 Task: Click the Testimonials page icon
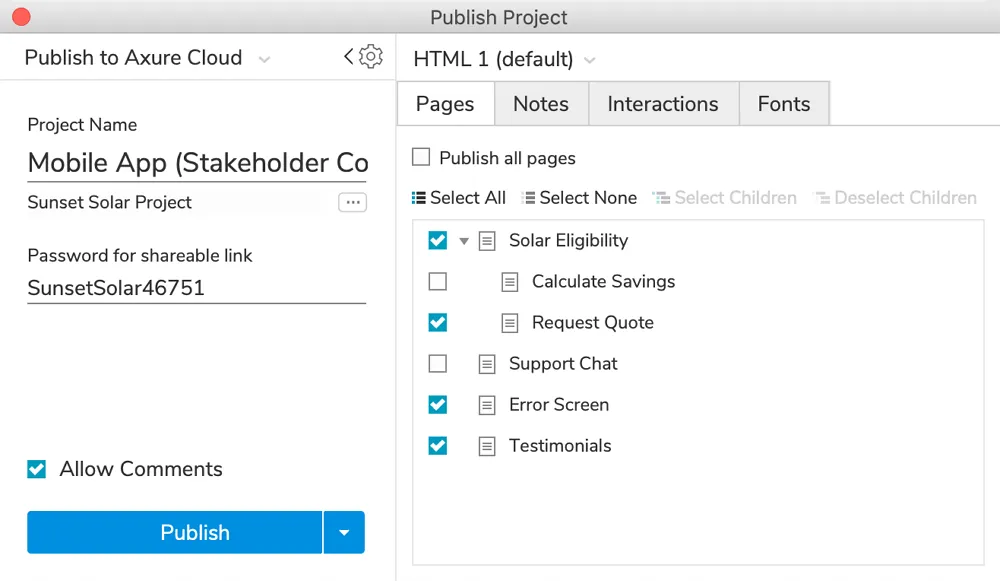point(487,446)
